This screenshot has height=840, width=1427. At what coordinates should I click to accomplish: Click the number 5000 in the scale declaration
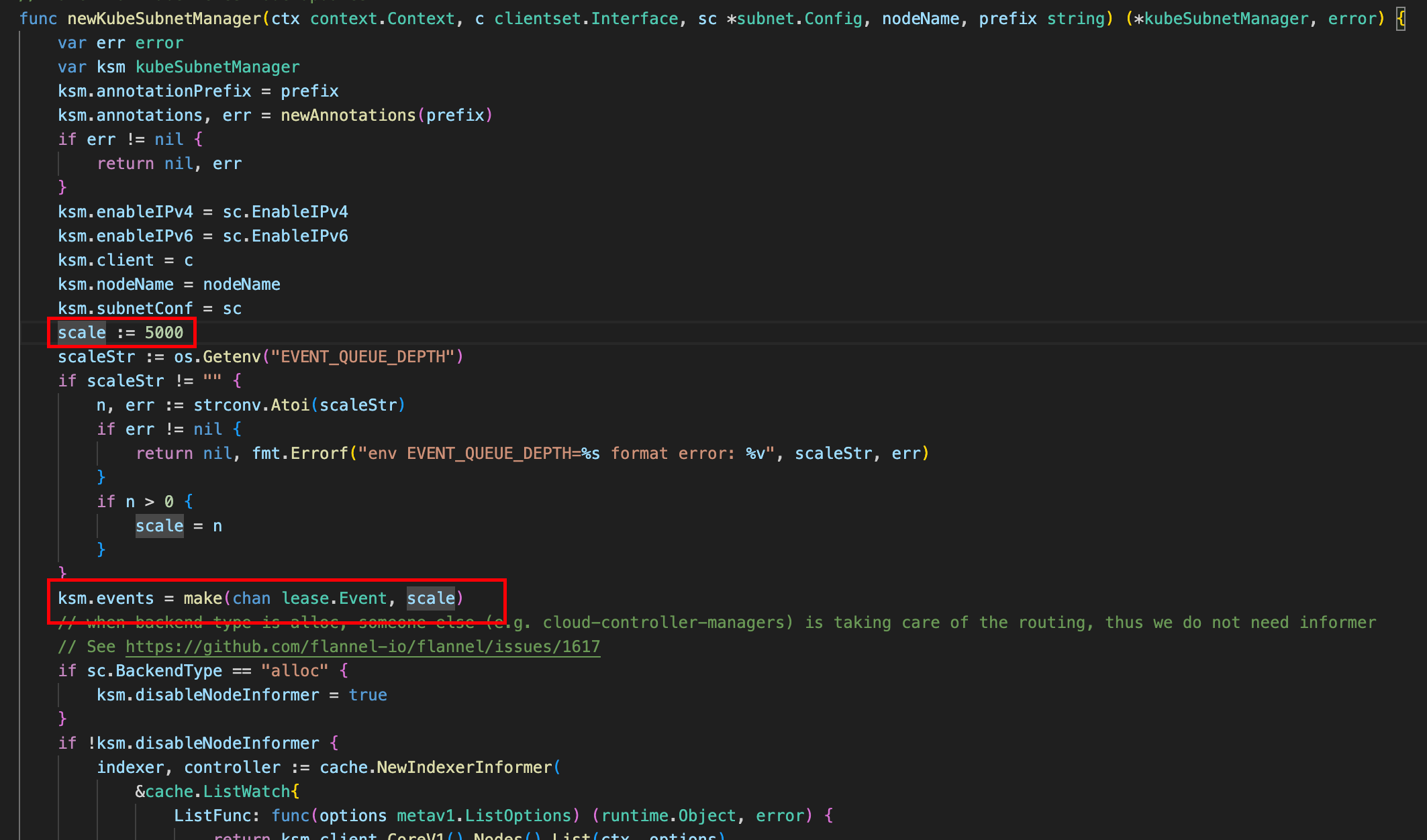coord(164,333)
